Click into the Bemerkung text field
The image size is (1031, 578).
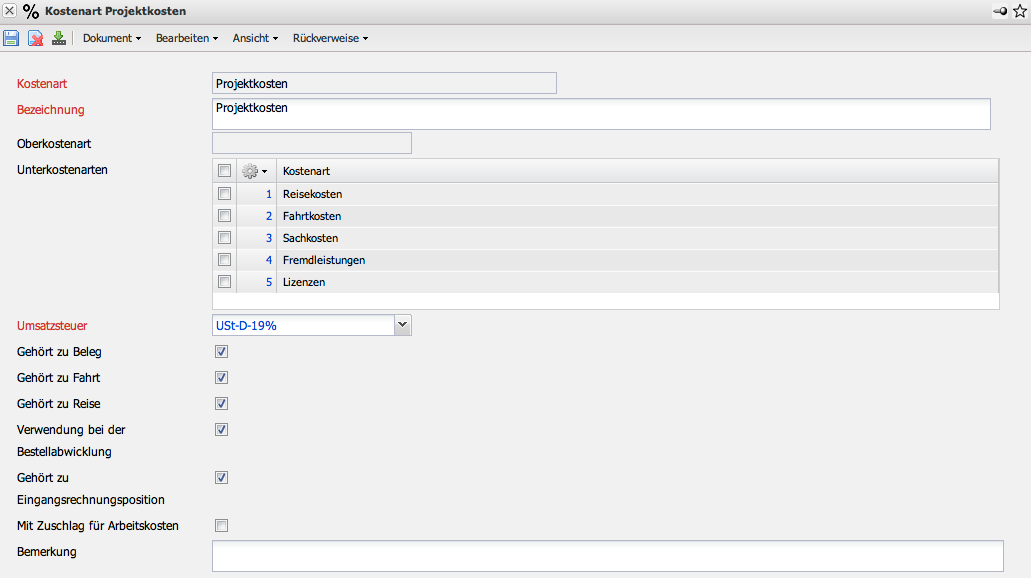607,555
